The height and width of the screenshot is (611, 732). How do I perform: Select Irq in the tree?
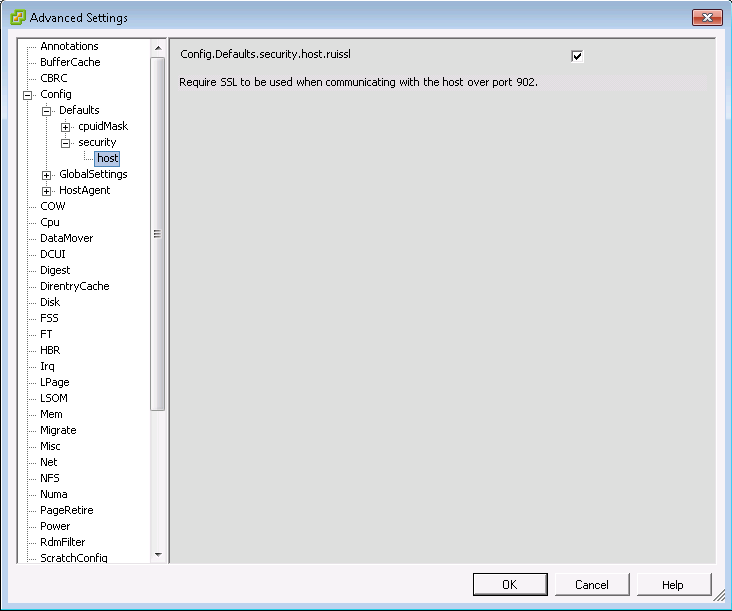pyautogui.click(x=47, y=366)
